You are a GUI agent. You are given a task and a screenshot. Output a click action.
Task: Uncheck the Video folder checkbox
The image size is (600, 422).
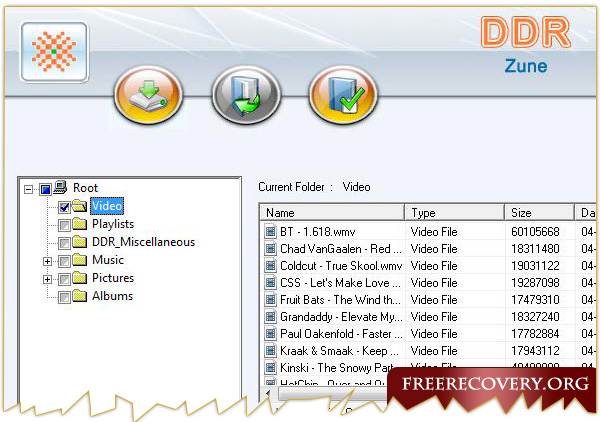(64, 207)
